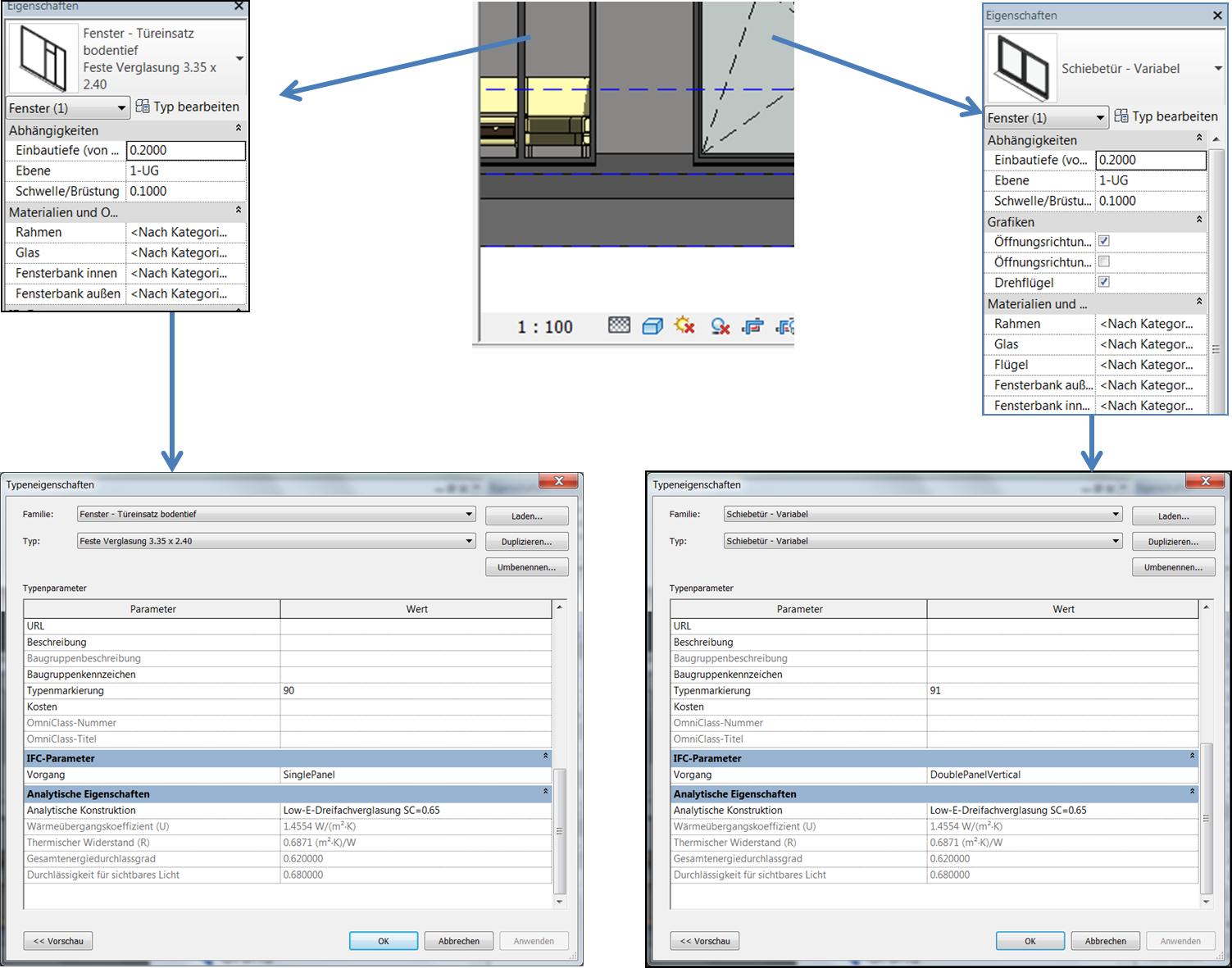Open Fenster (1) filter dropdown in Schiebetür panel
Viewport: 1232px width, 968px height.
click(1100, 118)
